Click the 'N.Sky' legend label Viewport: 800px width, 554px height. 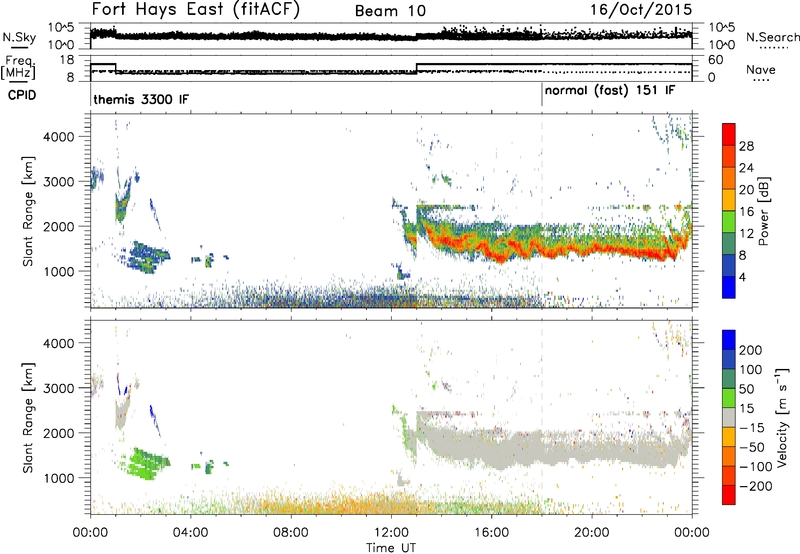click(19, 37)
